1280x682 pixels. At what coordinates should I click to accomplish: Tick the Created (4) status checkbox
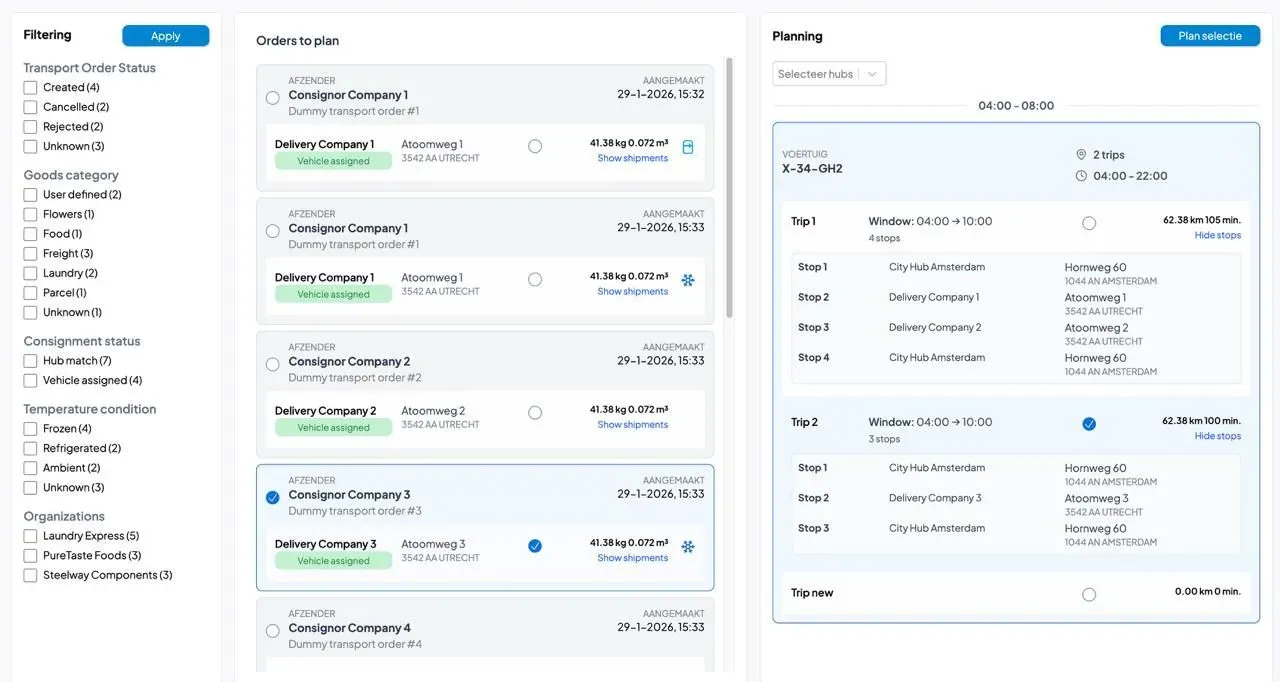(30, 88)
